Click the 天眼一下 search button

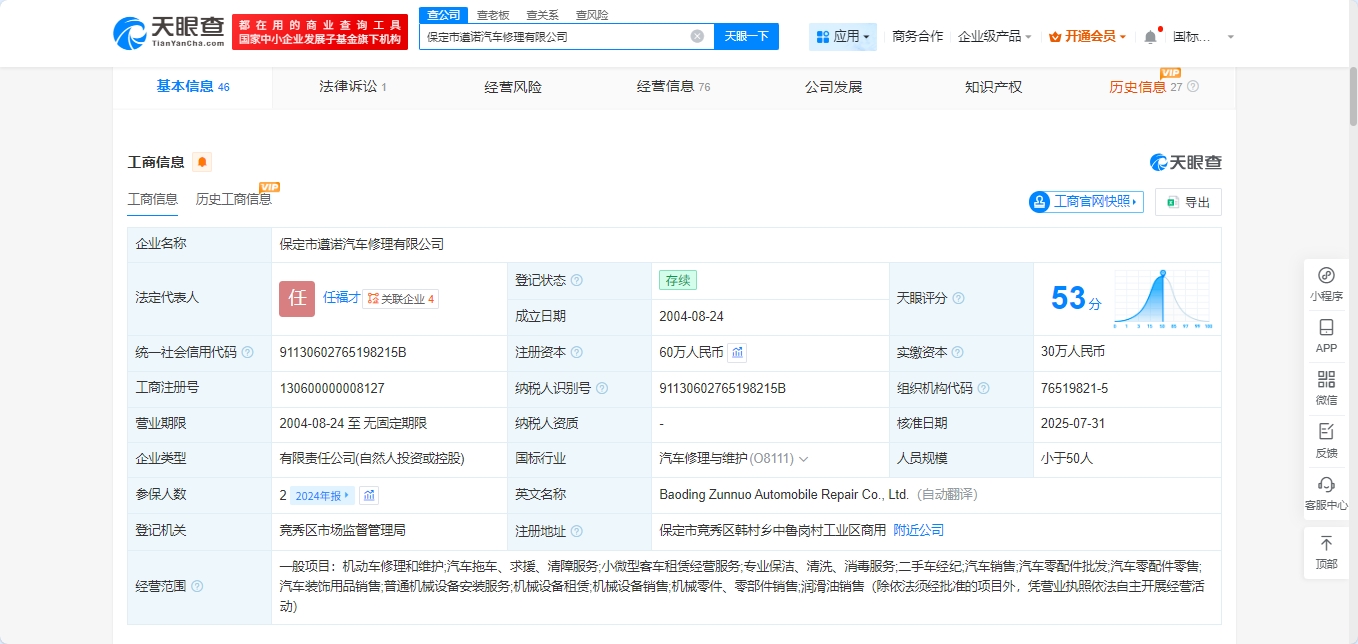pyautogui.click(x=746, y=37)
